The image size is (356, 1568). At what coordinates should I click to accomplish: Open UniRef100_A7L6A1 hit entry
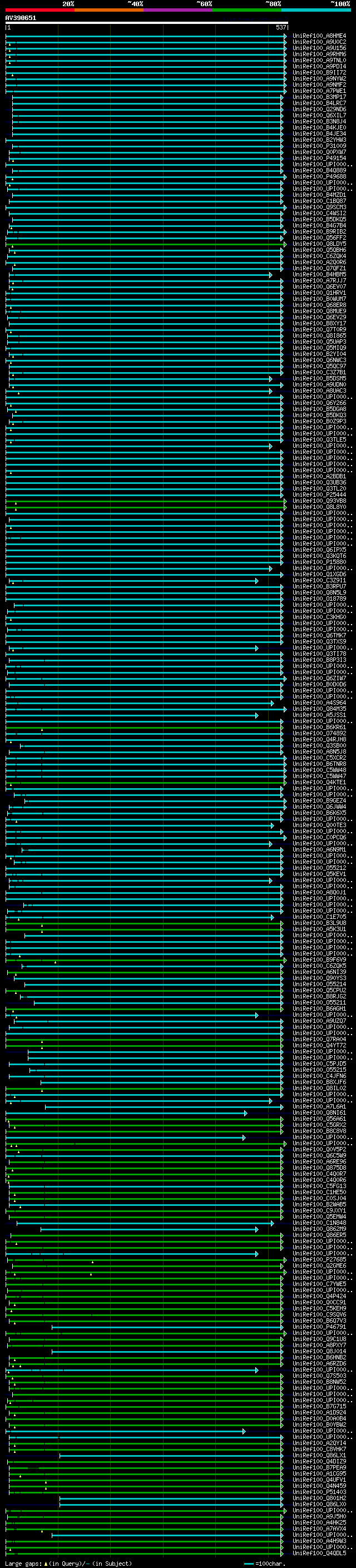[319, 1106]
